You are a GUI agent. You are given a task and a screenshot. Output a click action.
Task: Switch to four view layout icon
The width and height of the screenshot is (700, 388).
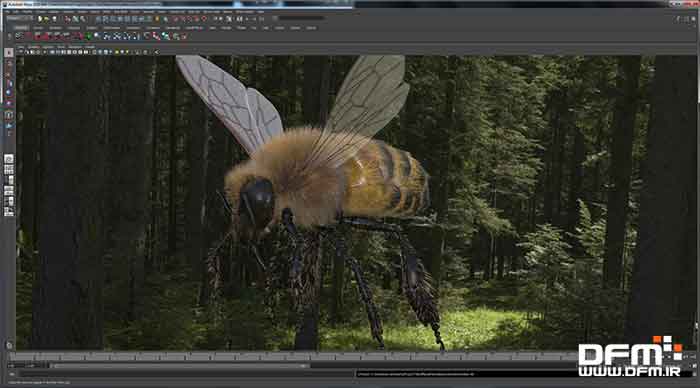click(9, 170)
